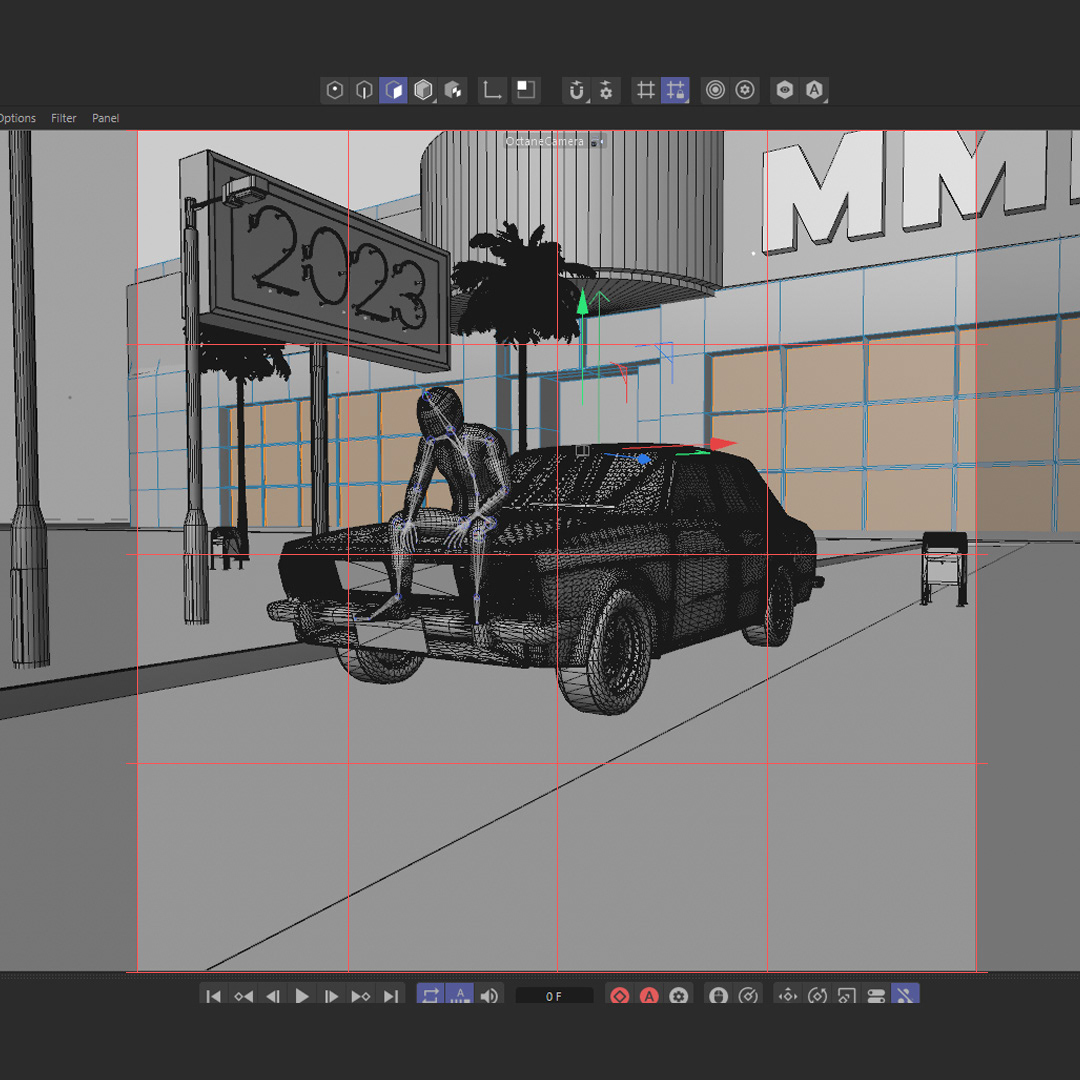The width and height of the screenshot is (1080, 1080).
Task: Toggle scale keyframe recording icon
Action: click(847, 996)
